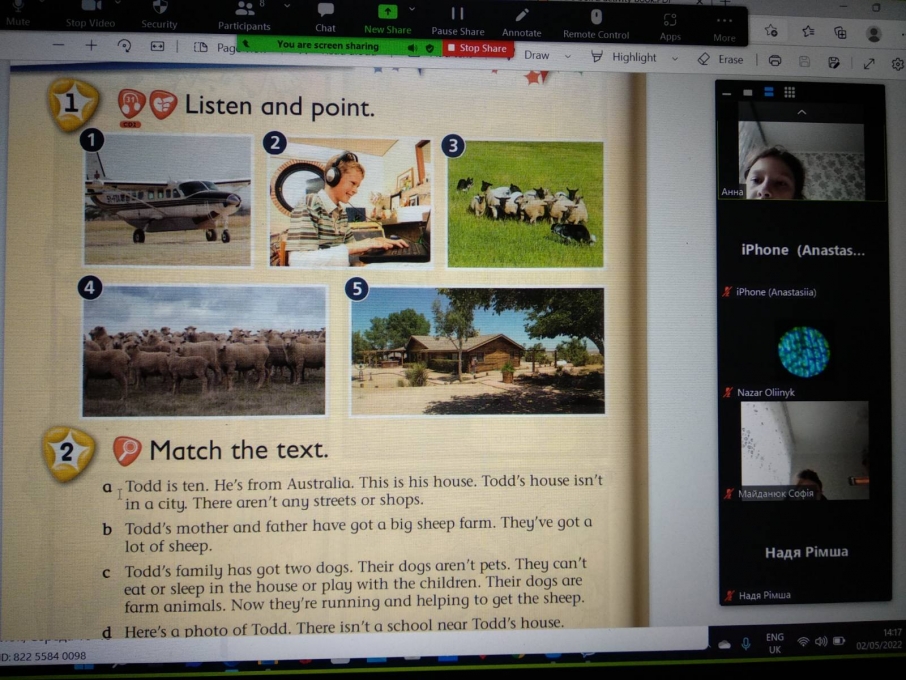Click the 'You are screen sharing' label

click(328, 45)
